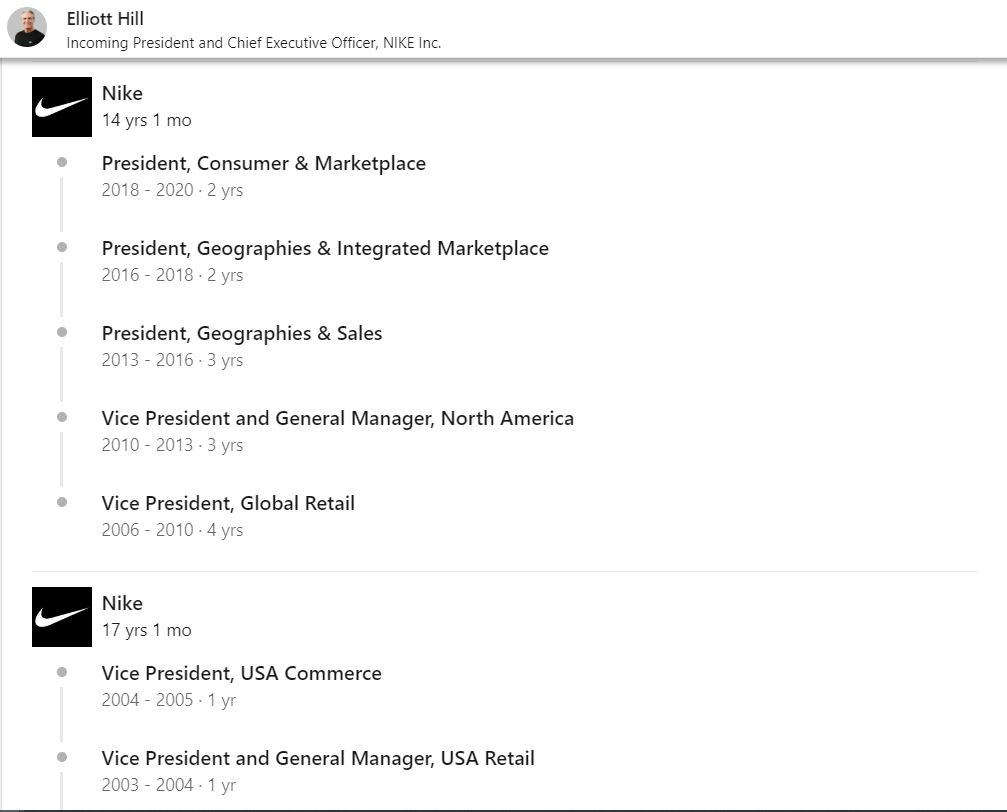
Task: Click timeline dot for General Manager, North America
Action: [x=62, y=417]
